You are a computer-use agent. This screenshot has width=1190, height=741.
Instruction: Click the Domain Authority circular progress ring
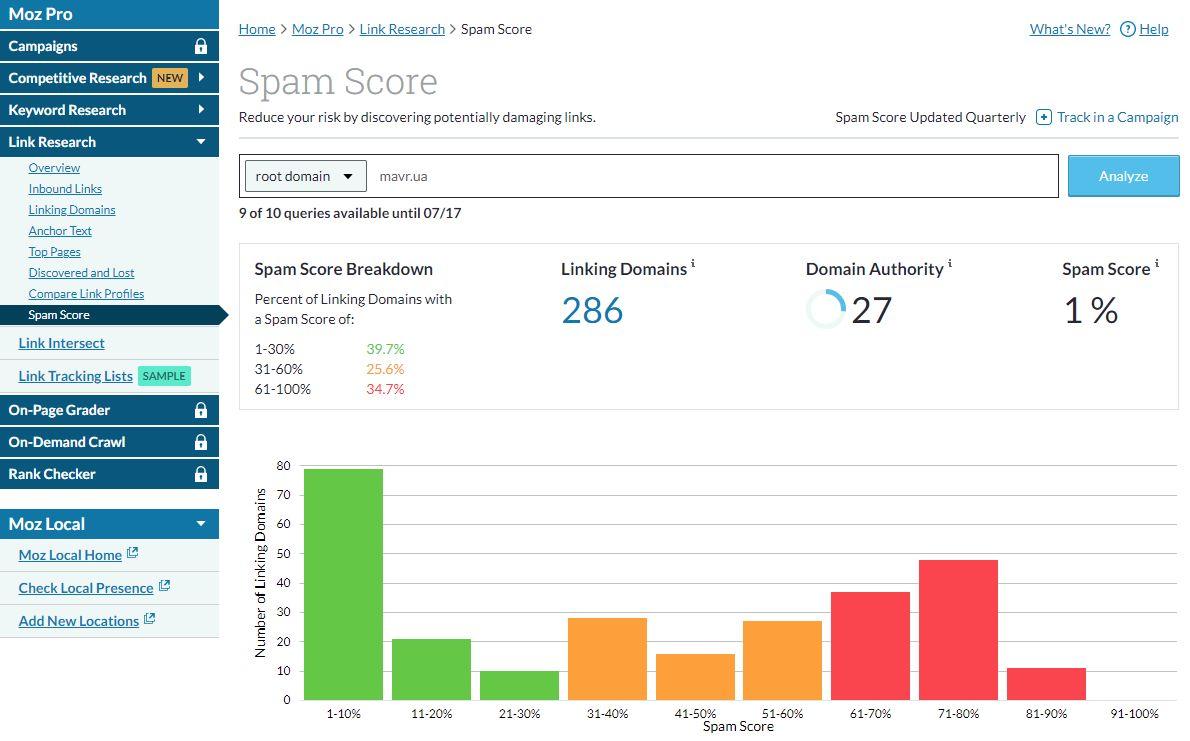[x=825, y=309]
